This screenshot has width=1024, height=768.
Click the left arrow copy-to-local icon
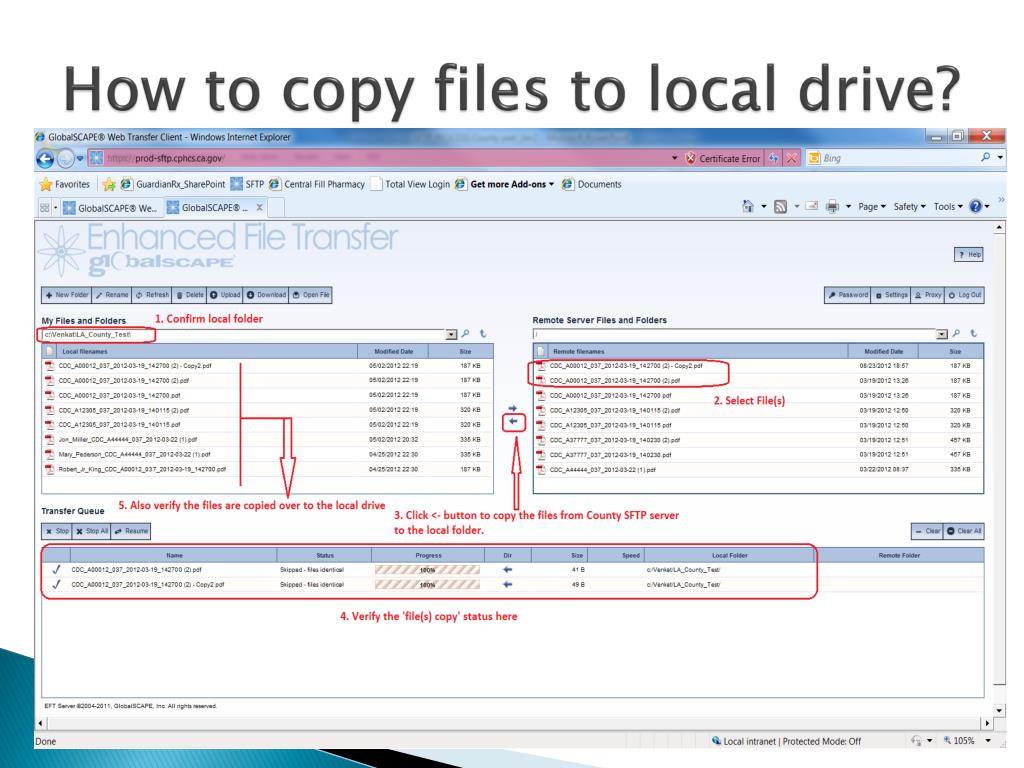point(513,422)
